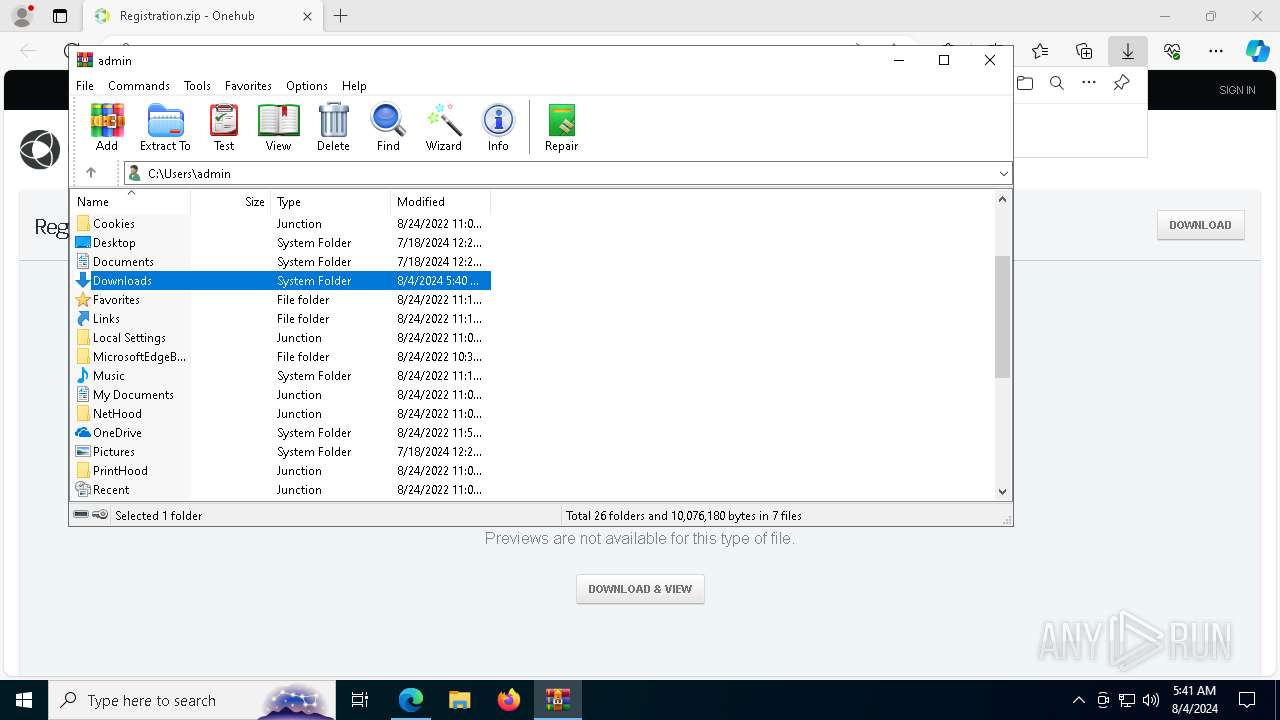The height and width of the screenshot is (720, 1280).
Task: Click WinRAR icon in the taskbar
Action: pyautogui.click(x=558, y=700)
